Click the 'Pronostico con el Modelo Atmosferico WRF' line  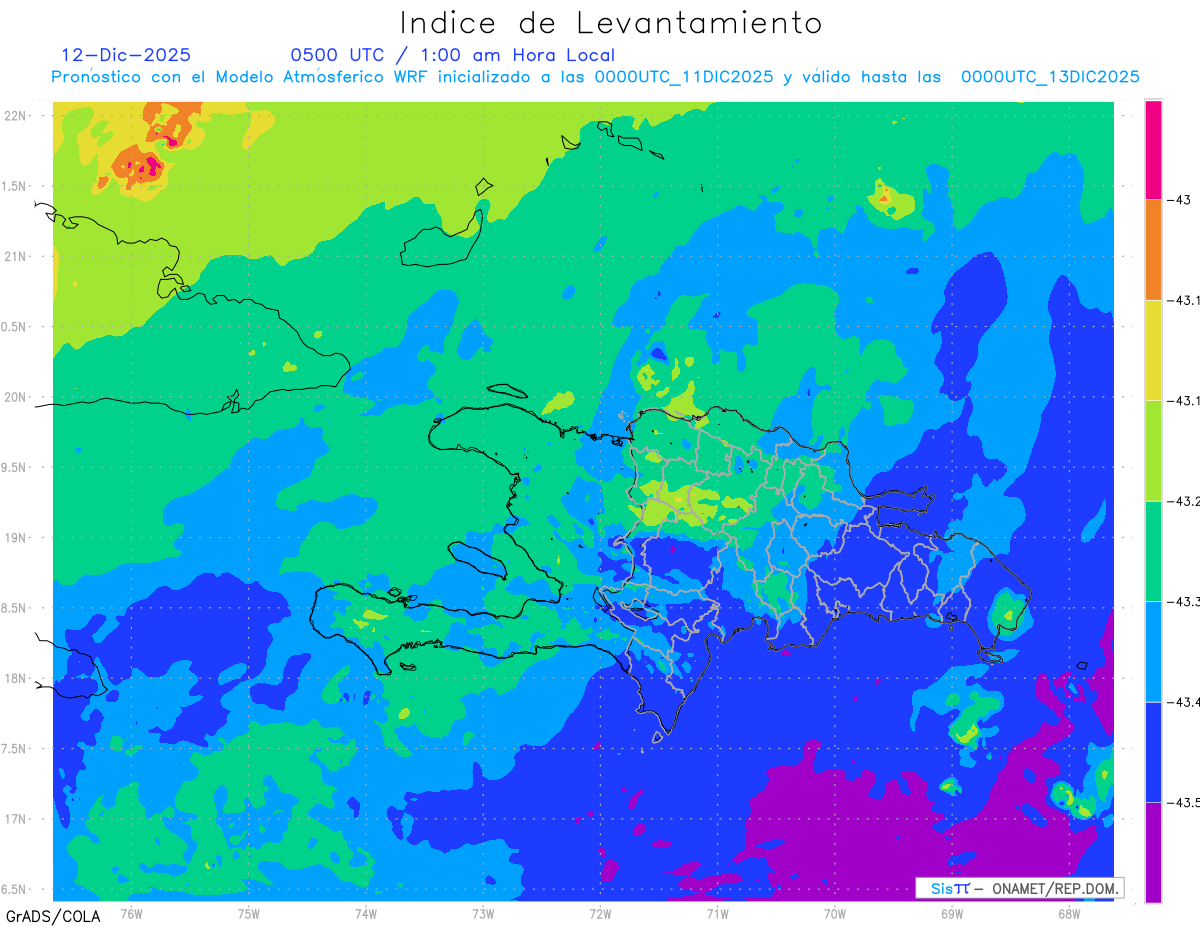pos(595,77)
